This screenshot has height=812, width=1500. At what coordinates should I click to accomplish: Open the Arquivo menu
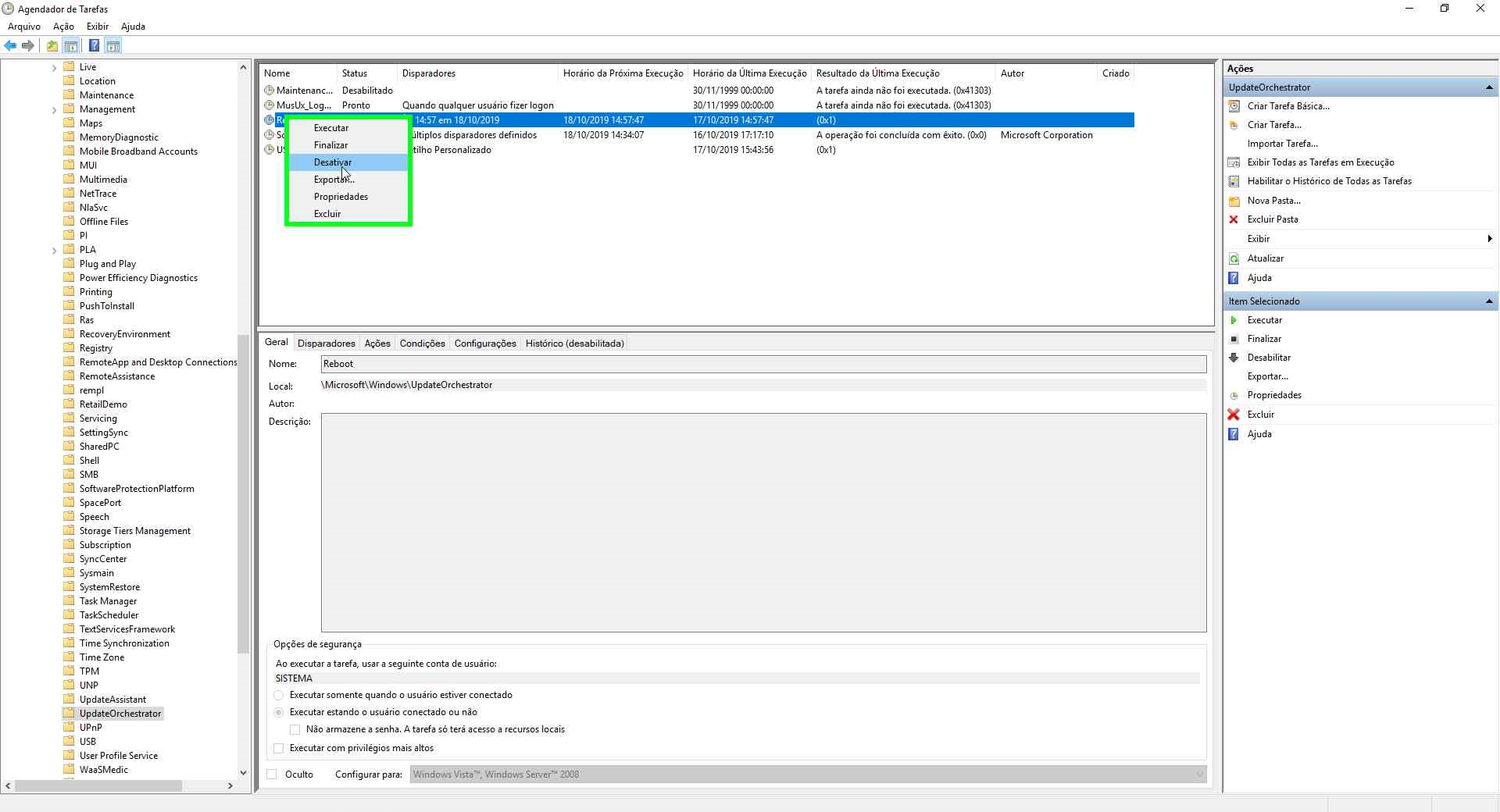(24, 27)
